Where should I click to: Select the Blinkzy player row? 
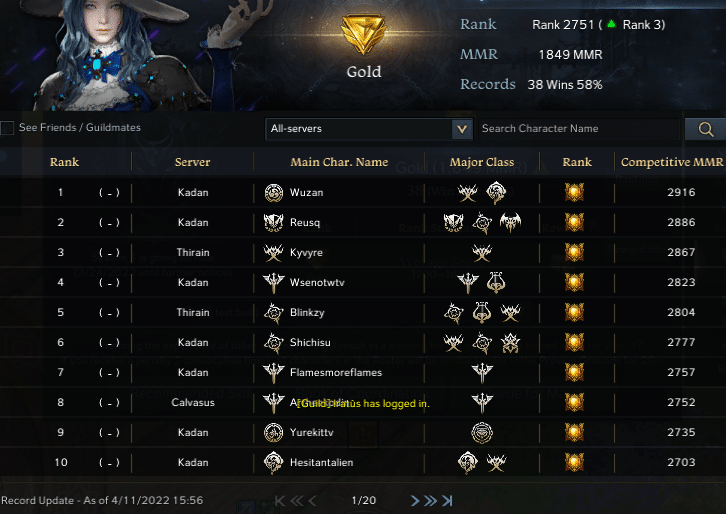363,313
